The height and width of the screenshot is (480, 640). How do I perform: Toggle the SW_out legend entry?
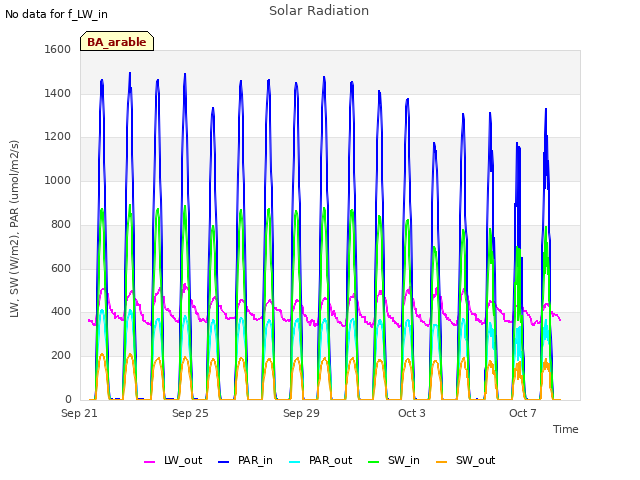pos(466,460)
